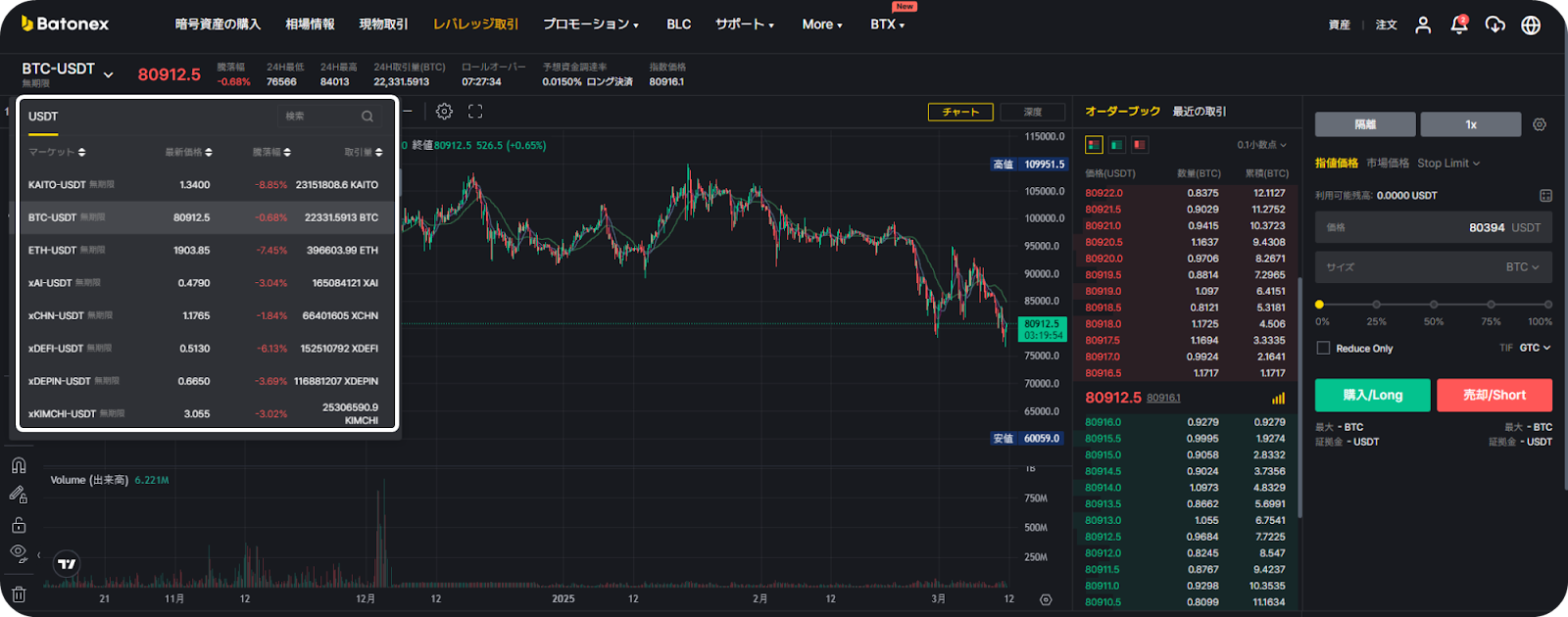Select the KAITO-USDT row in market list

click(207, 185)
